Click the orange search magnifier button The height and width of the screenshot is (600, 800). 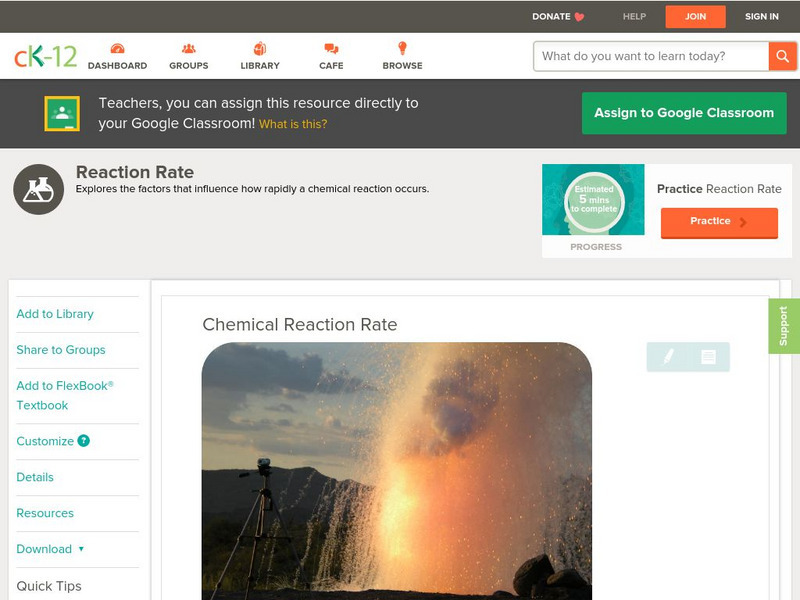[782, 56]
